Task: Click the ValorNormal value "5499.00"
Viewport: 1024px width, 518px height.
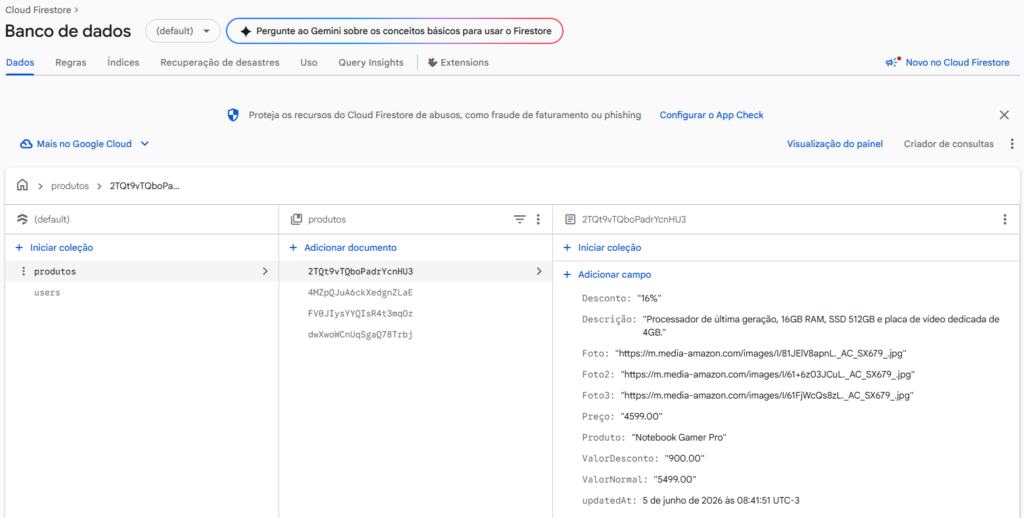Action: [676, 479]
